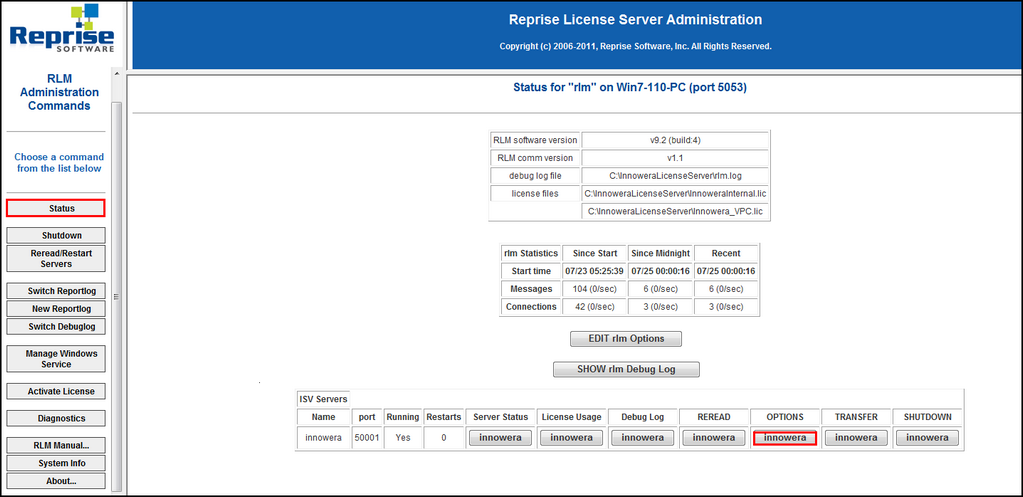Screen dimensions: 1023x497
Task: Open innowera Server Status
Action: click(x=500, y=438)
